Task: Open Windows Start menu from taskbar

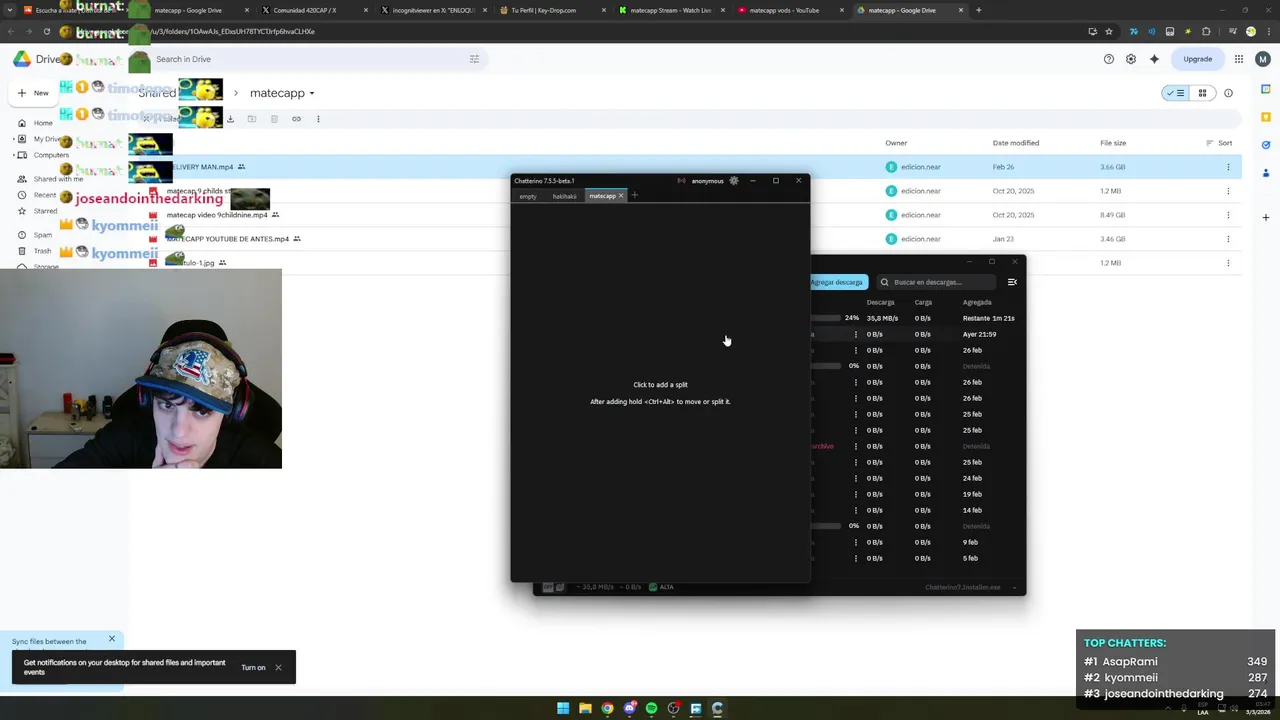Action: coord(563,708)
